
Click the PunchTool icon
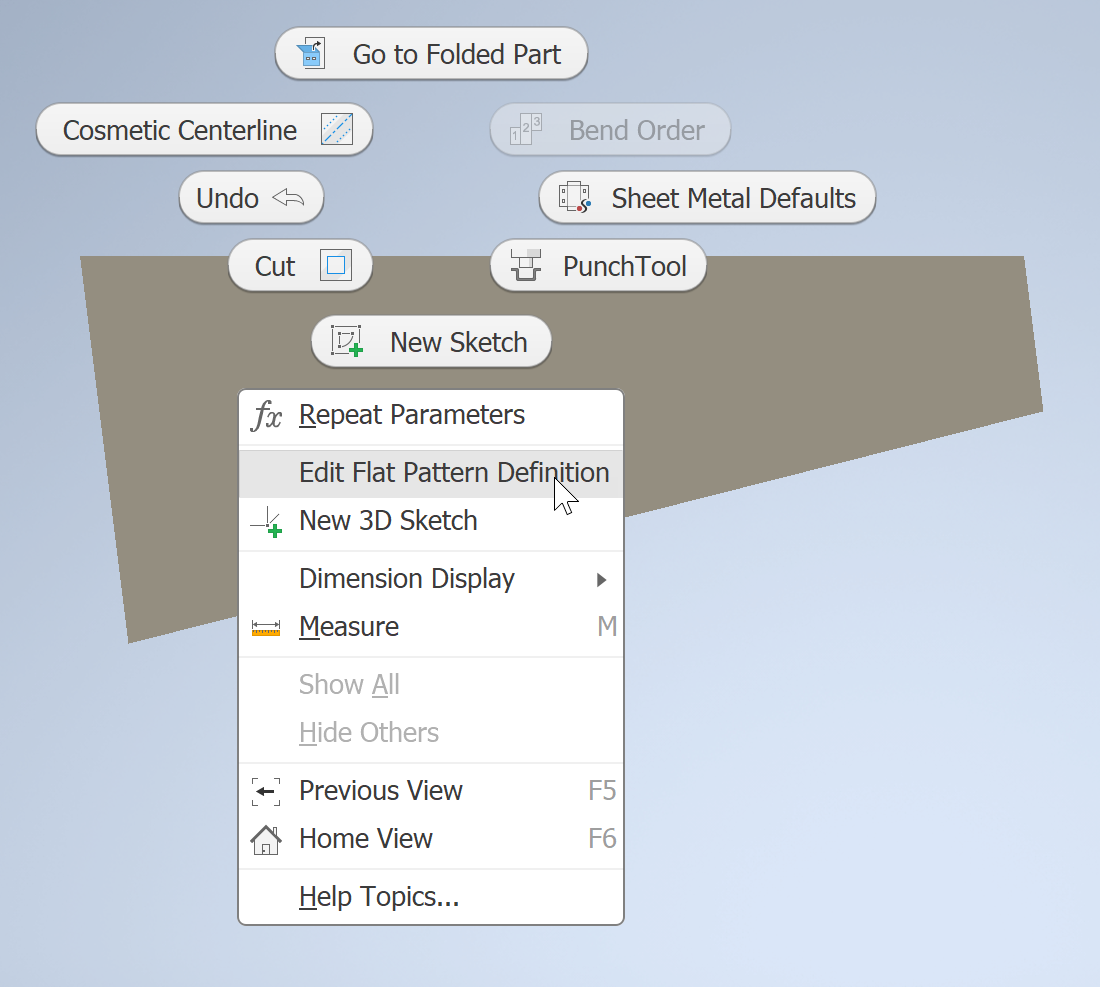[524, 265]
